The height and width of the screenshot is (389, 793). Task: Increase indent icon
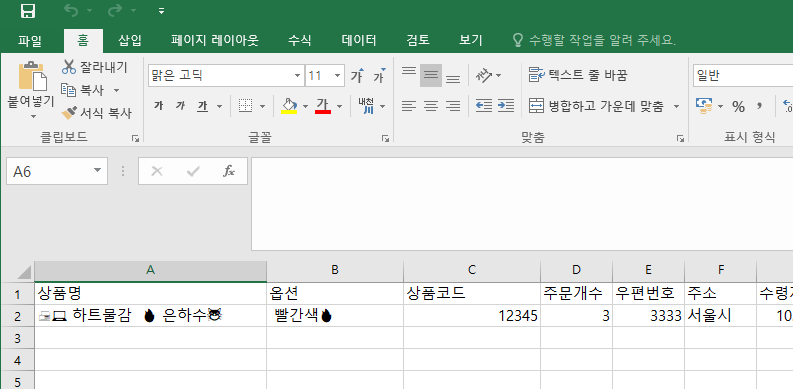click(x=506, y=106)
